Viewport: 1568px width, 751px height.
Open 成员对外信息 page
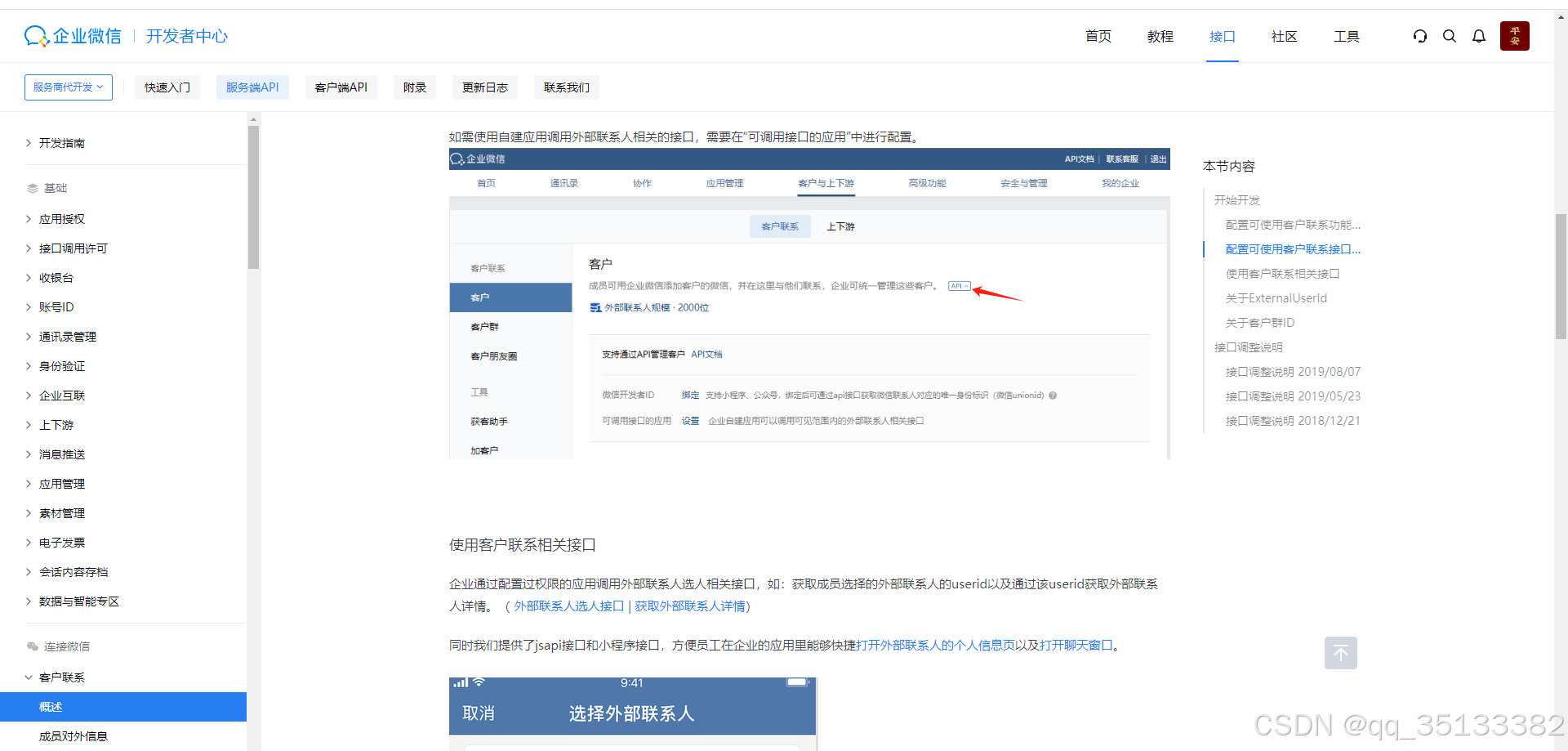coord(73,736)
